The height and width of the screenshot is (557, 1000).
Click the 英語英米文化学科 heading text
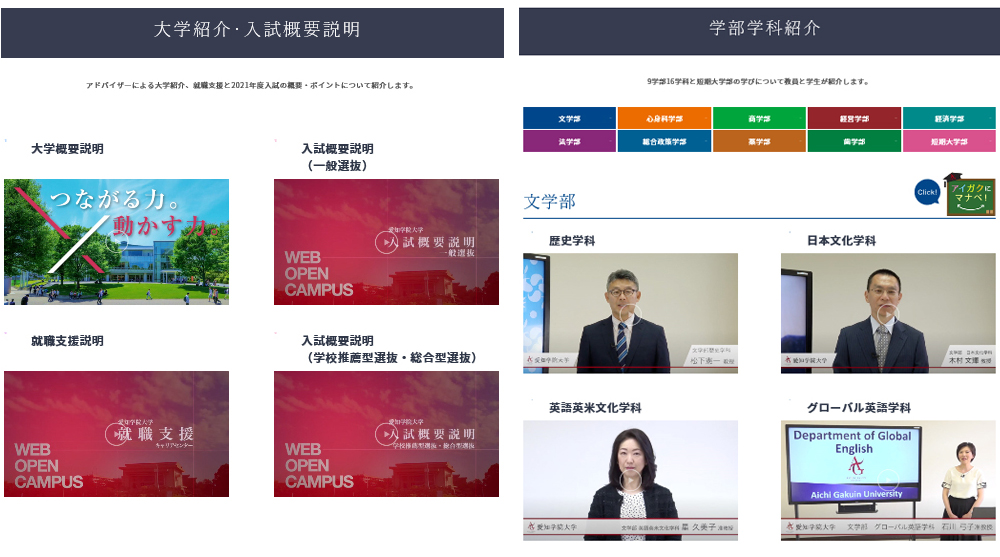595,408
